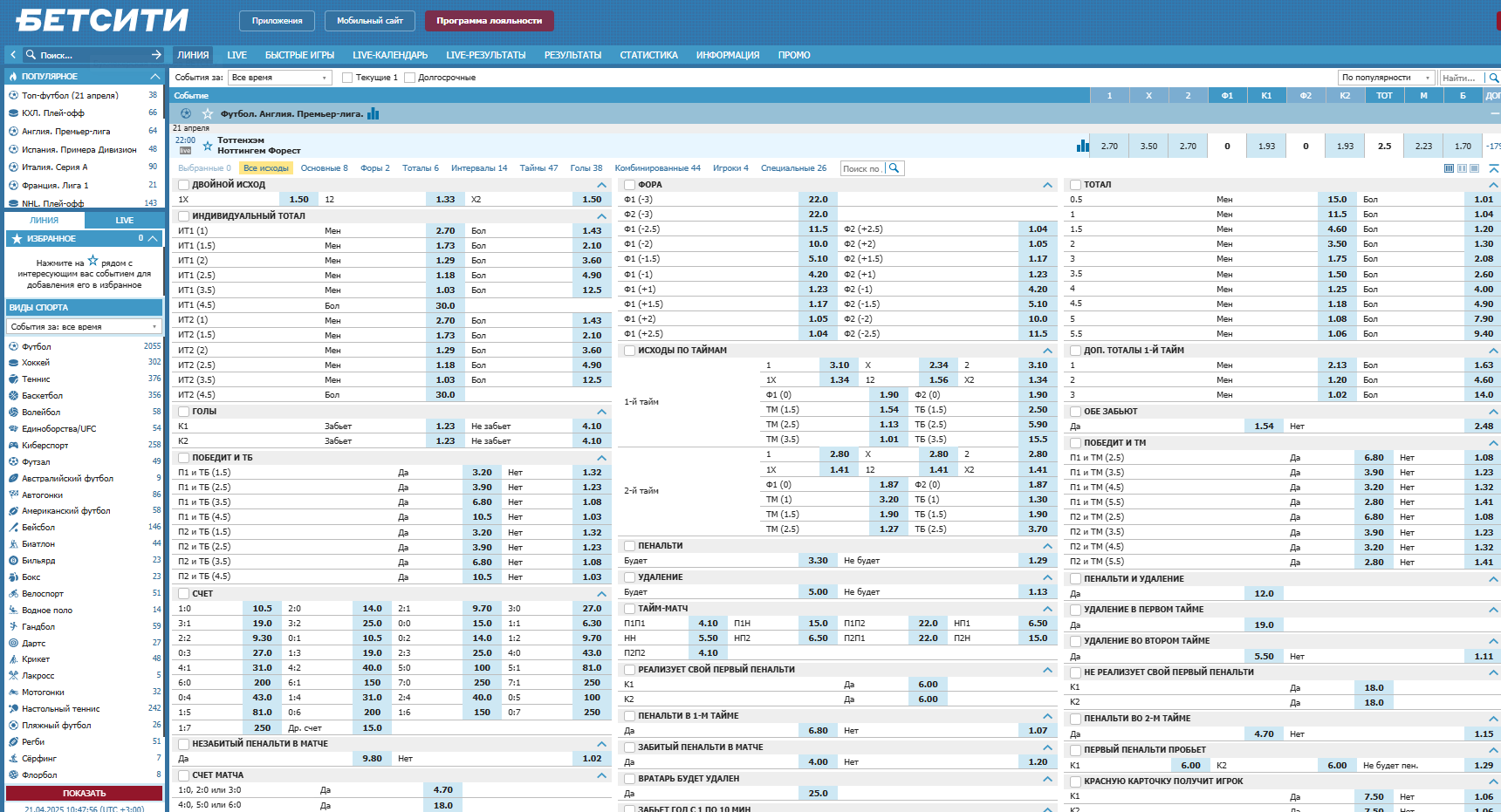1501x812 pixels.
Task: Click magnifier in outcomes search box
Action: click(894, 168)
